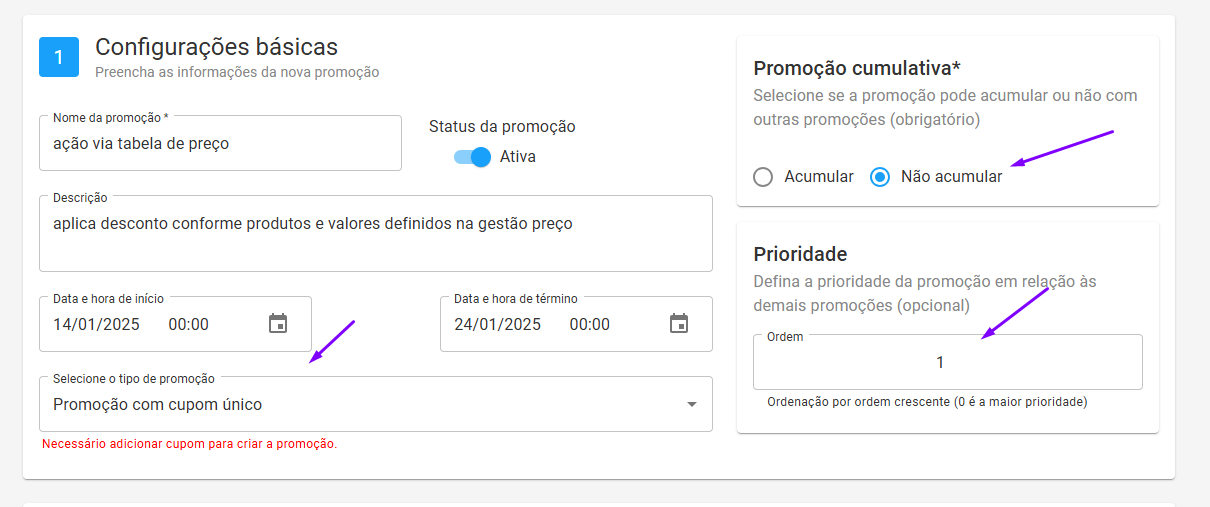1210x507 pixels.
Task: Click the Configurações básicas section heading
Action: [216, 47]
